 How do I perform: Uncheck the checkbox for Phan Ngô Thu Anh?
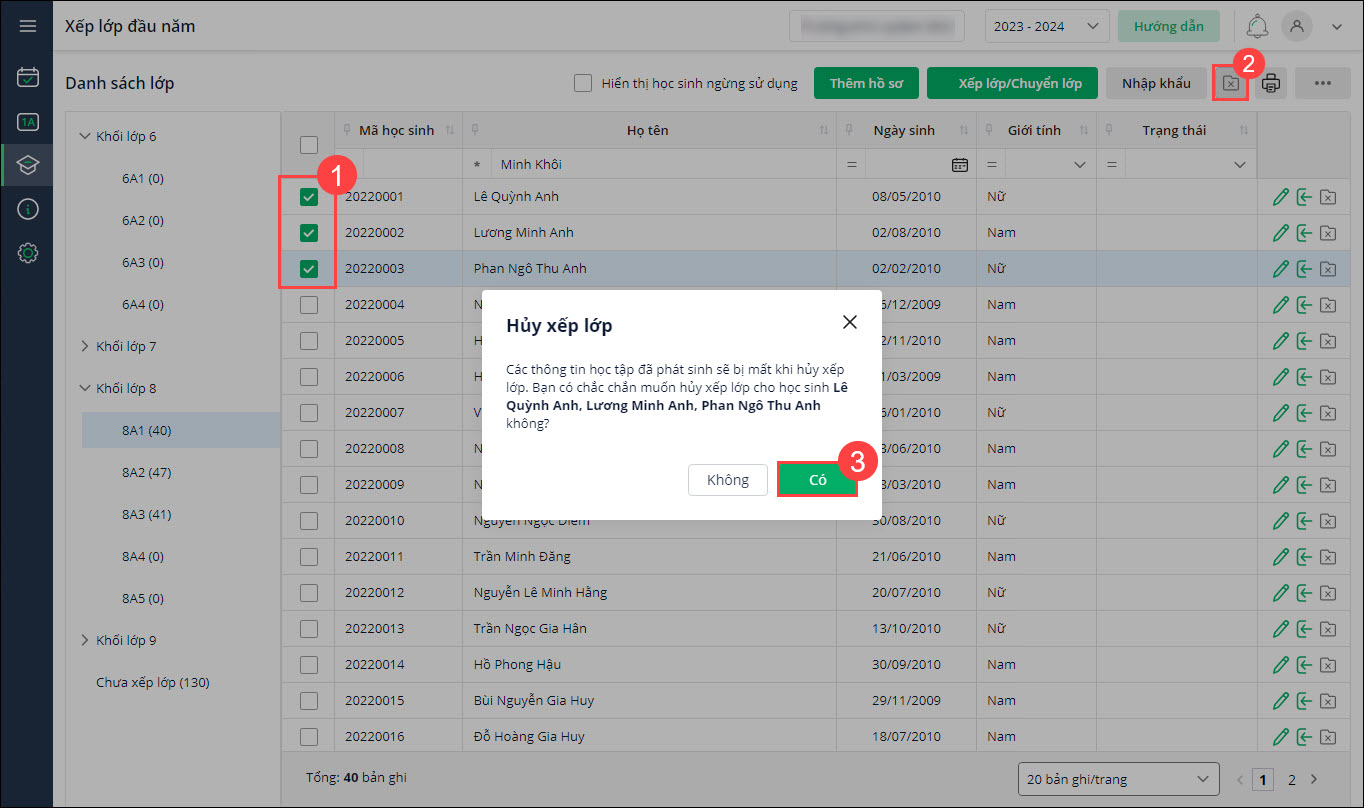(309, 269)
